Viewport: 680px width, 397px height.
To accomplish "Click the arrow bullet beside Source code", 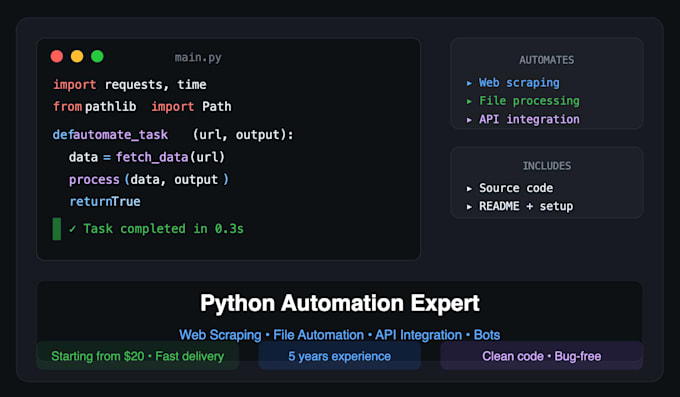I will click(x=469, y=188).
